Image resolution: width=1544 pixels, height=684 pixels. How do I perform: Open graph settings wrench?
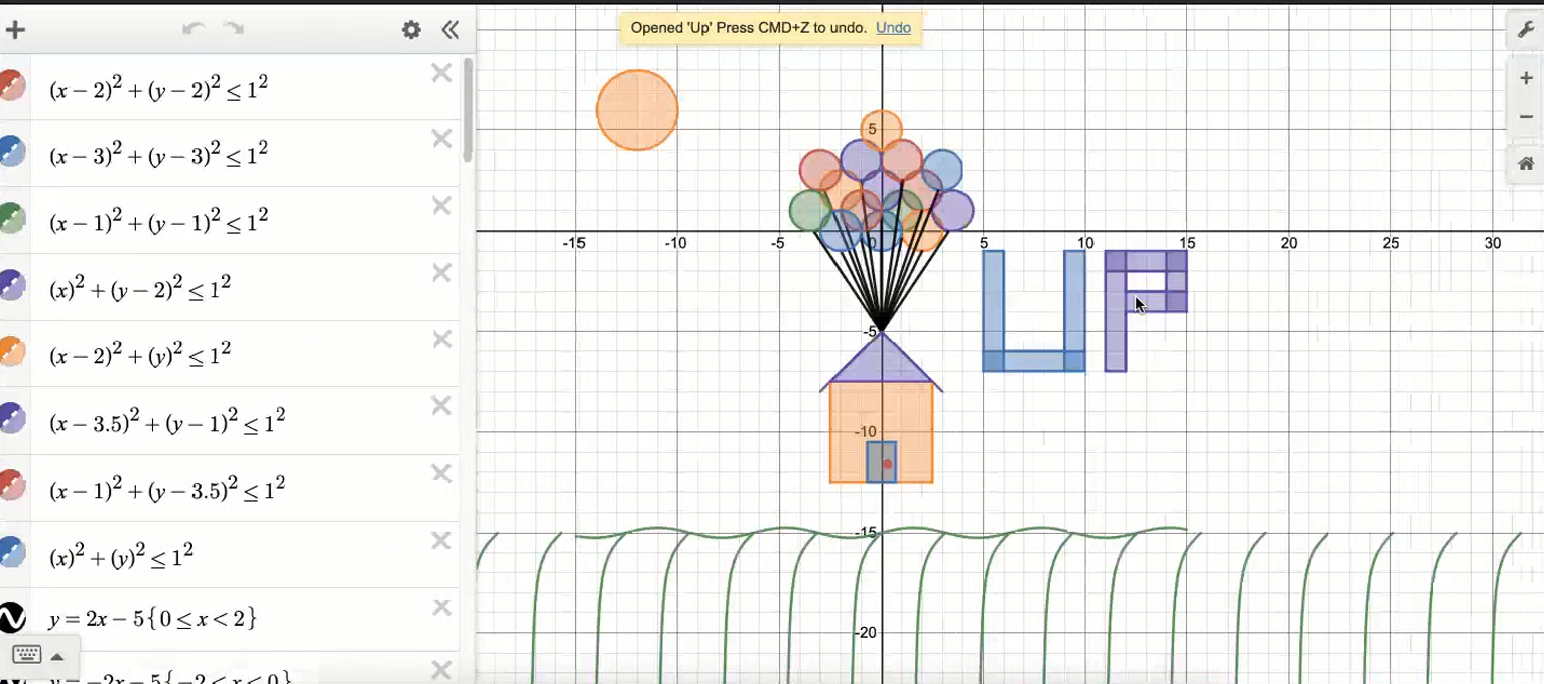[1525, 30]
